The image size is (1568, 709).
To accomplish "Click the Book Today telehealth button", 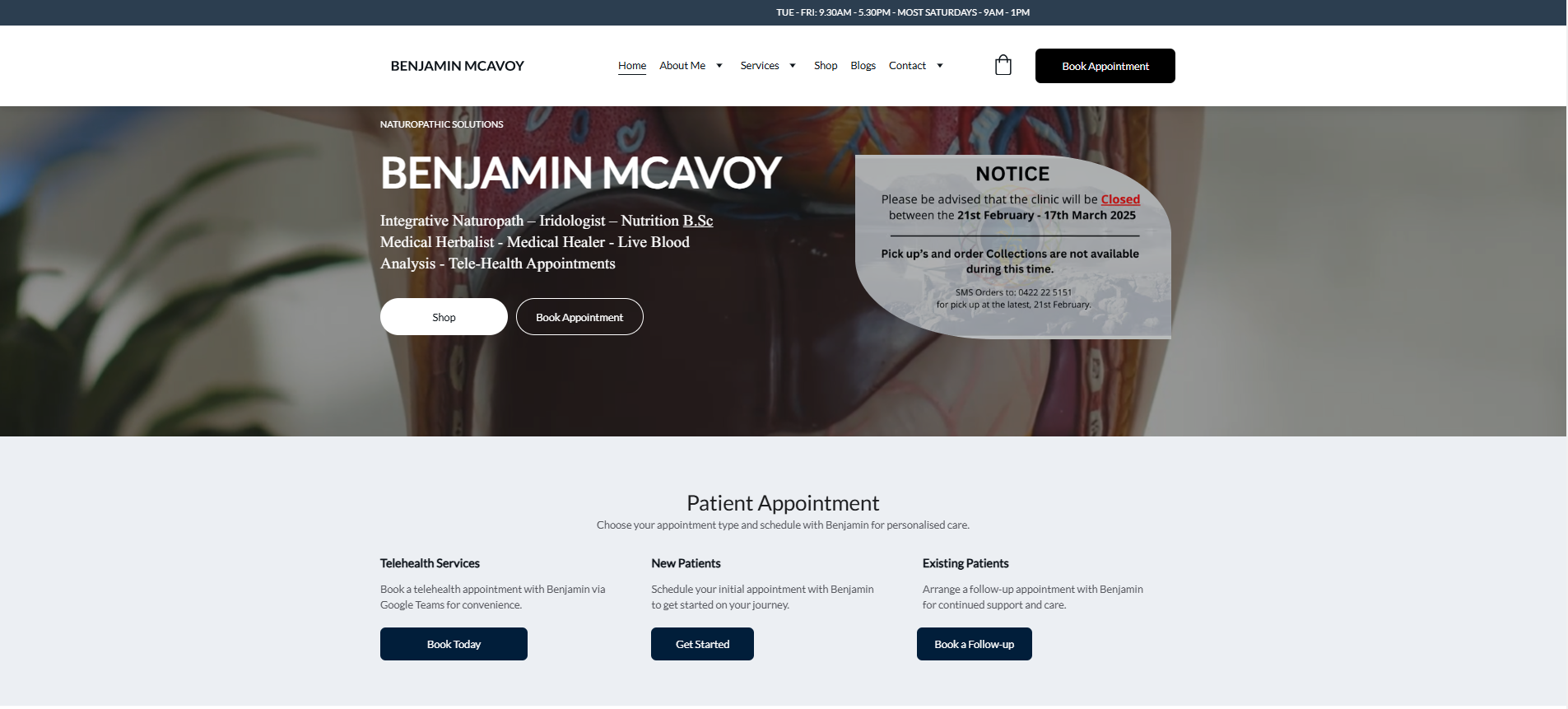I will [x=454, y=644].
